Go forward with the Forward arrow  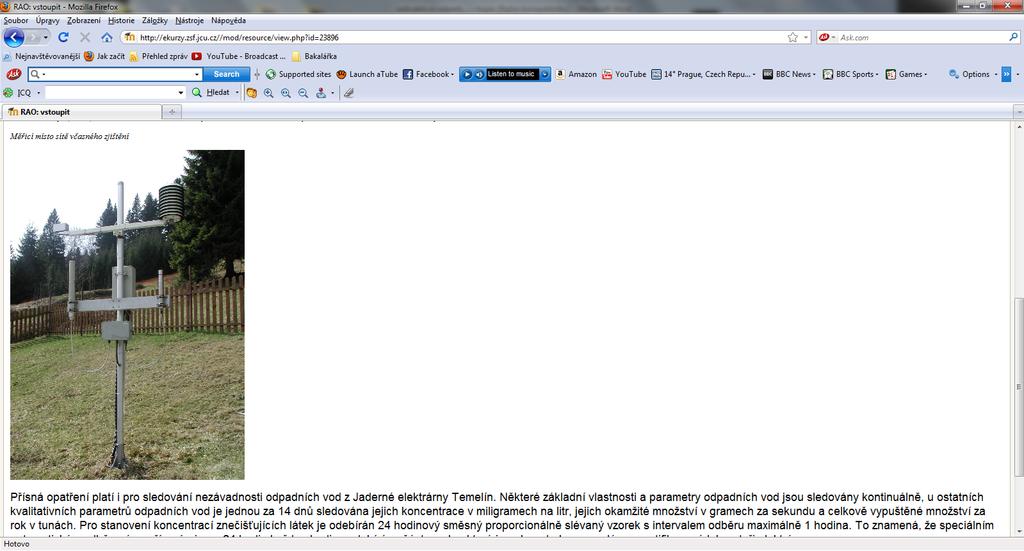34,38
